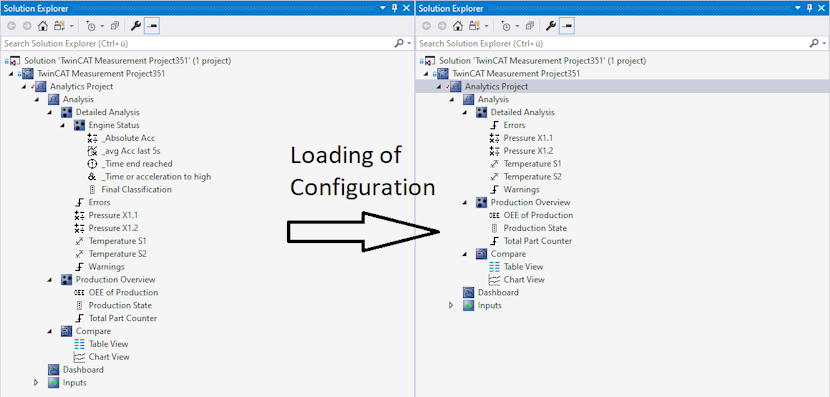Open Properties wrench in right Solution Explorer
Viewport: 830px width, 397px height.
click(x=551, y=25)
